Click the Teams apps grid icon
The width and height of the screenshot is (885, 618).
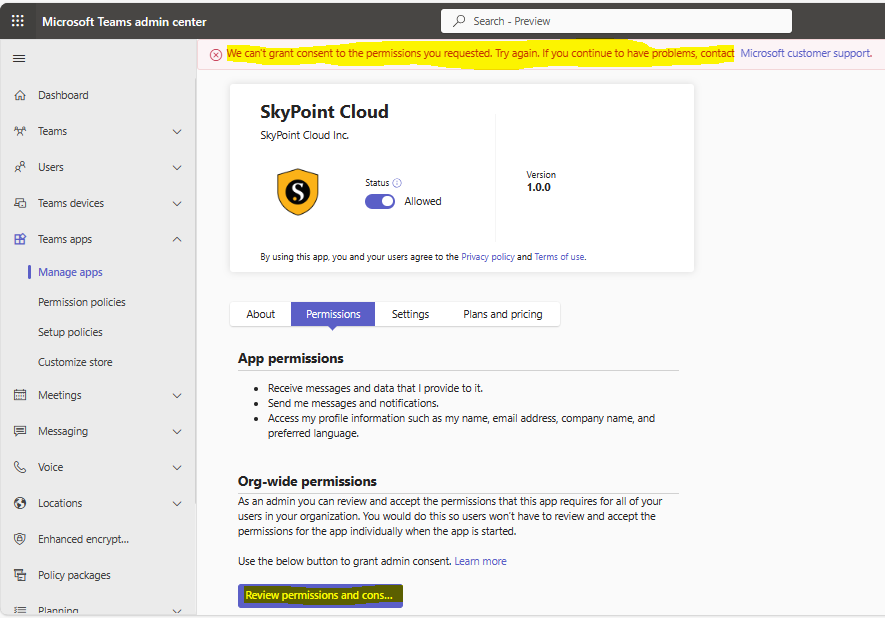20,239
